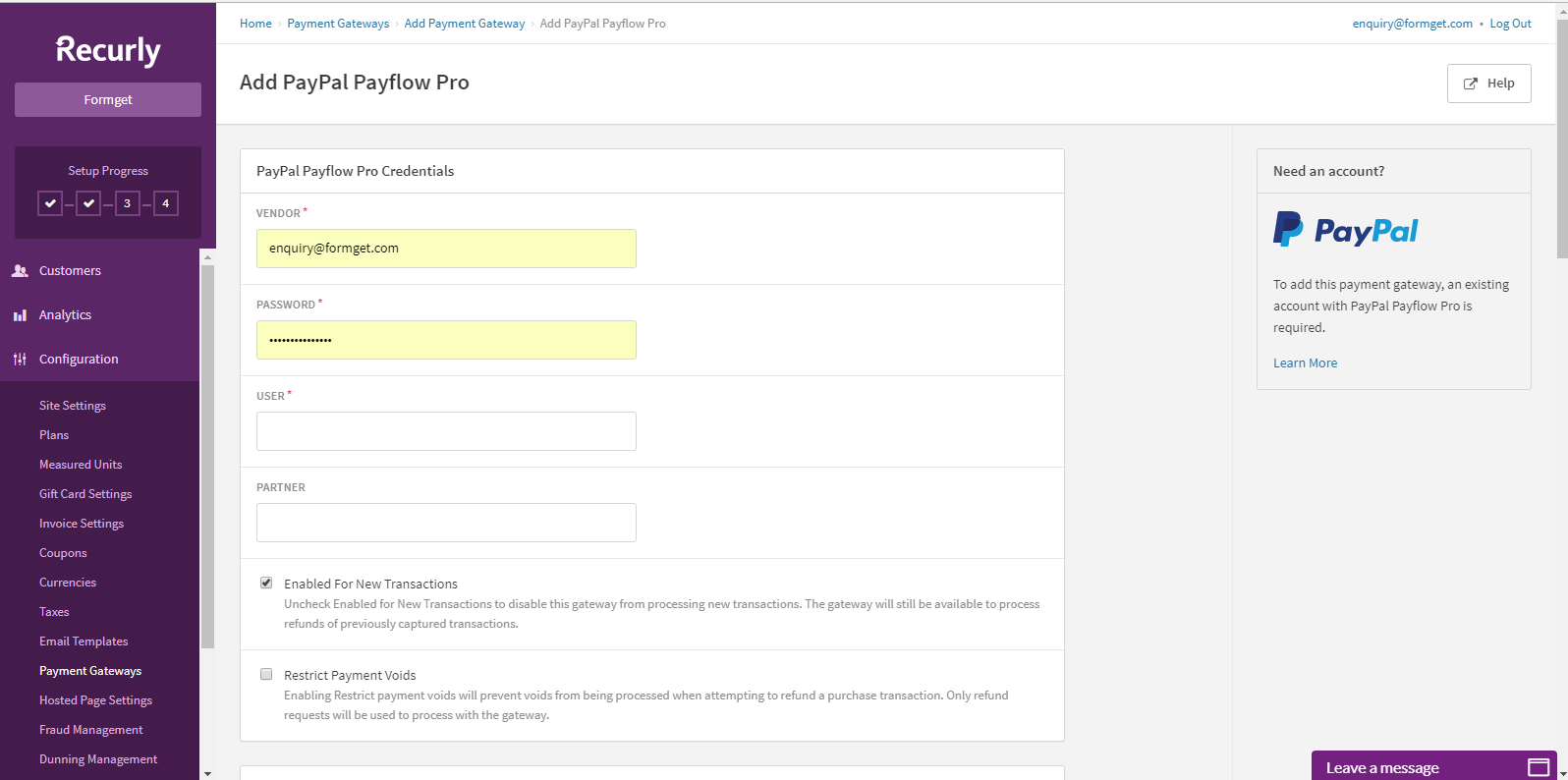The width and height of the screenshot is (1568, 780).
Task: Open Invoice Settings
Action: [x=82, y=524]
